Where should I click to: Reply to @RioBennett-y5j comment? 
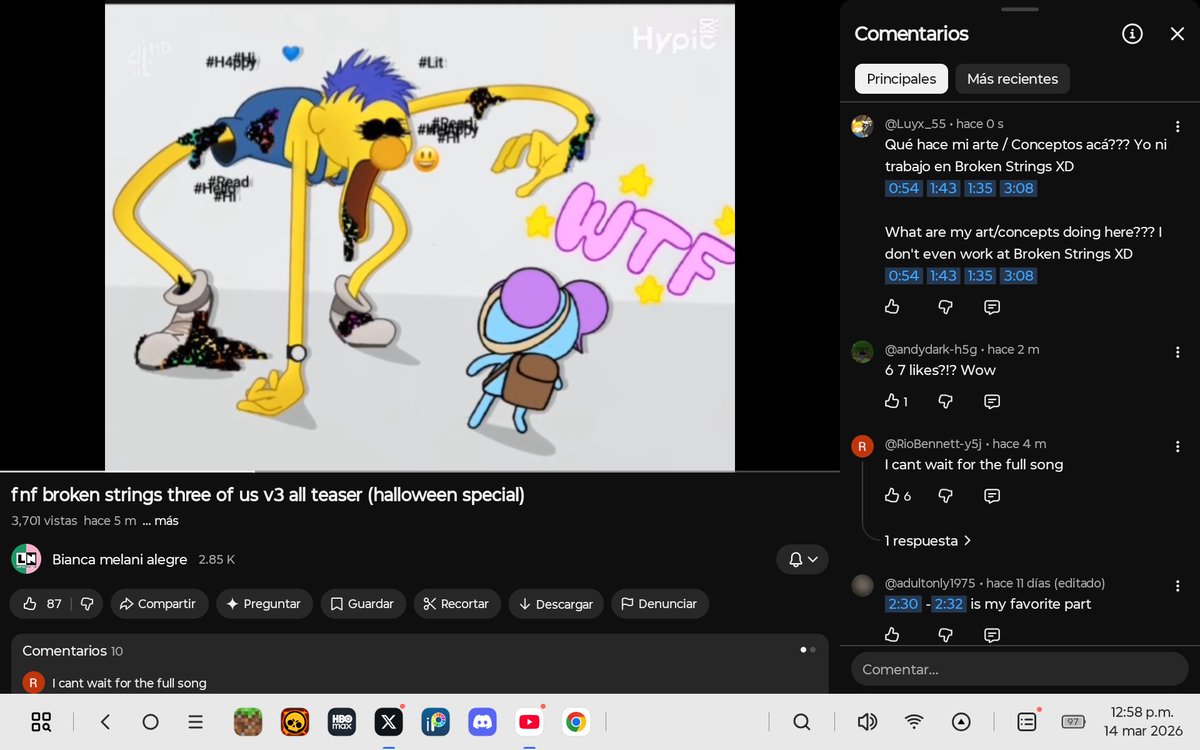(x=992, y=496)
